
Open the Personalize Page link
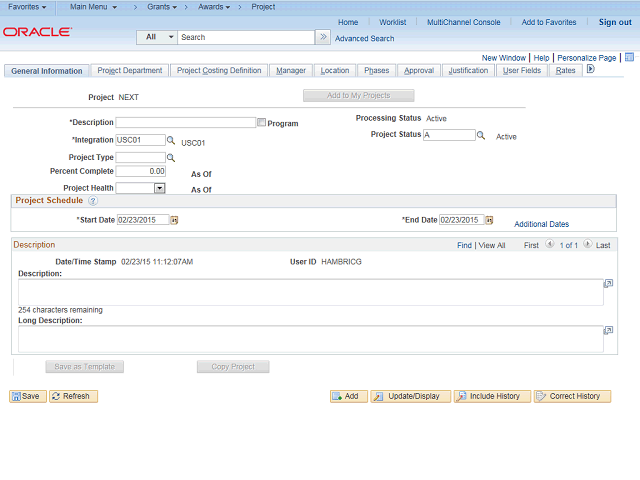[x=587, y=58]
